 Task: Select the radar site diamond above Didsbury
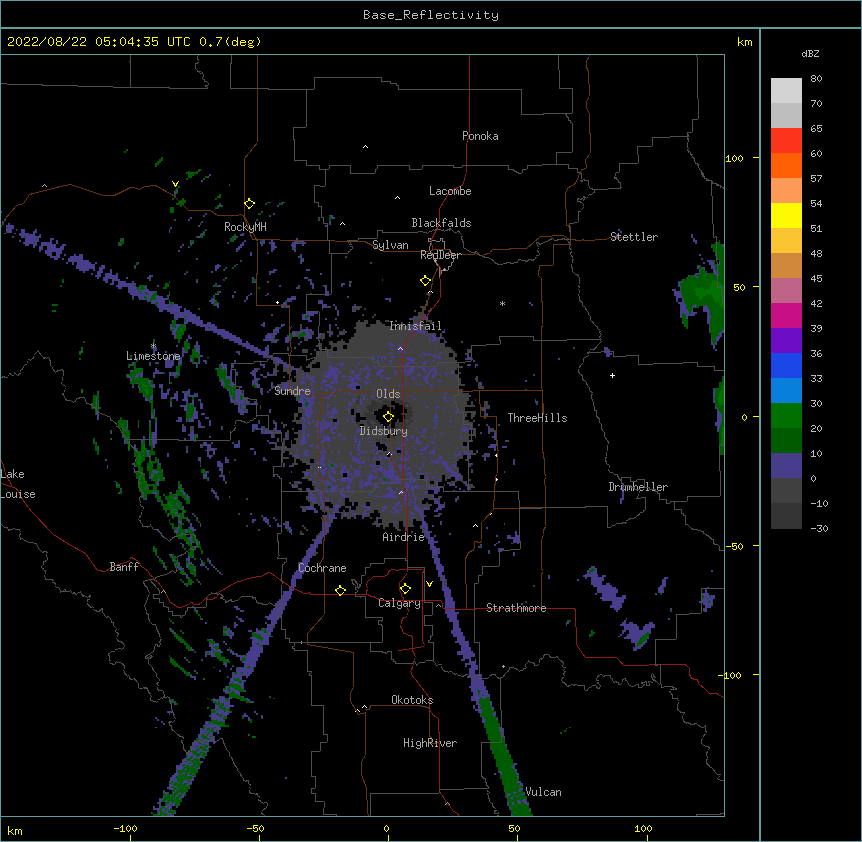pos(388,417)
